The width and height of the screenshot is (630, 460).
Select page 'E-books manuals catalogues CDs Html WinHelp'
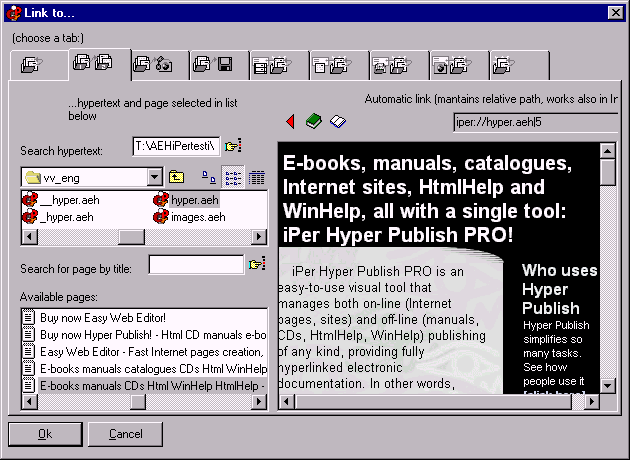(144, 369)
